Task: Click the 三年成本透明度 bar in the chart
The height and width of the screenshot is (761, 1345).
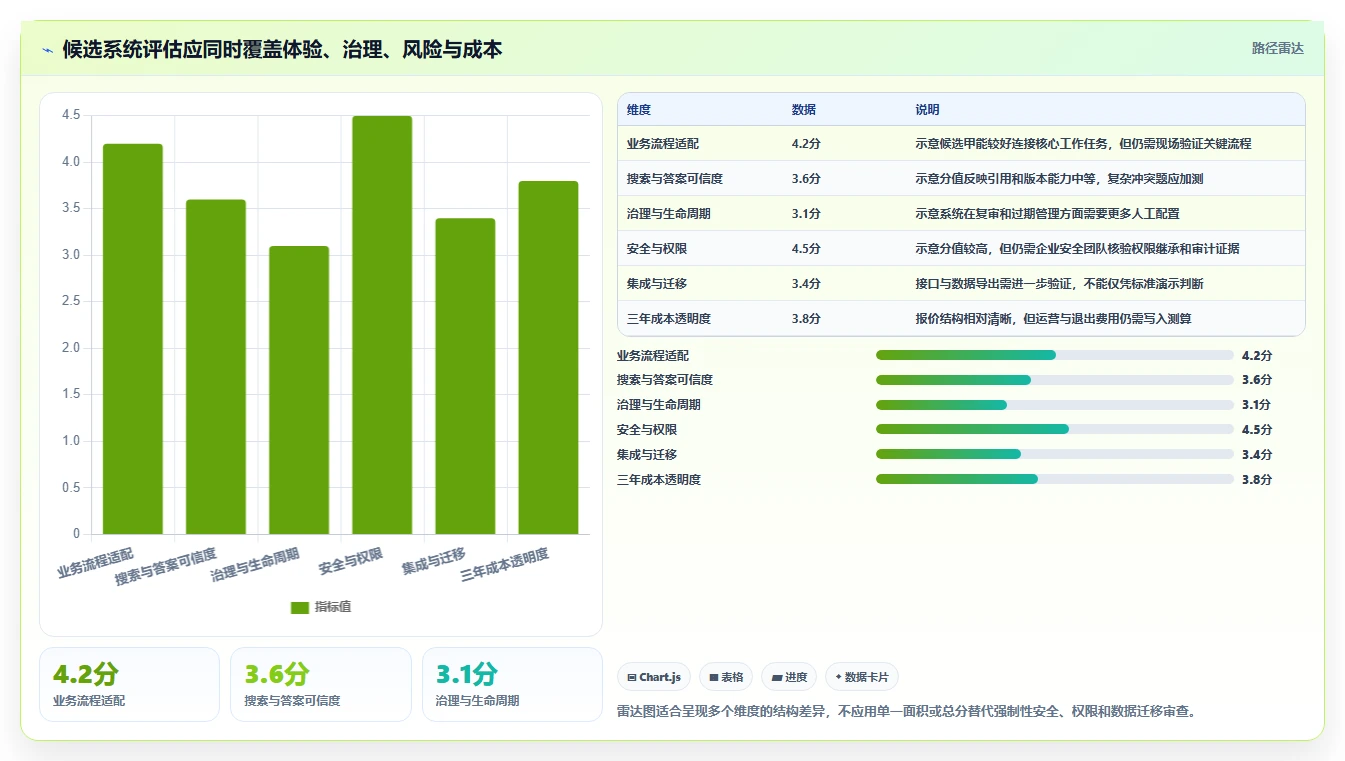Action: pyautogui.click(x=548, y=358)
